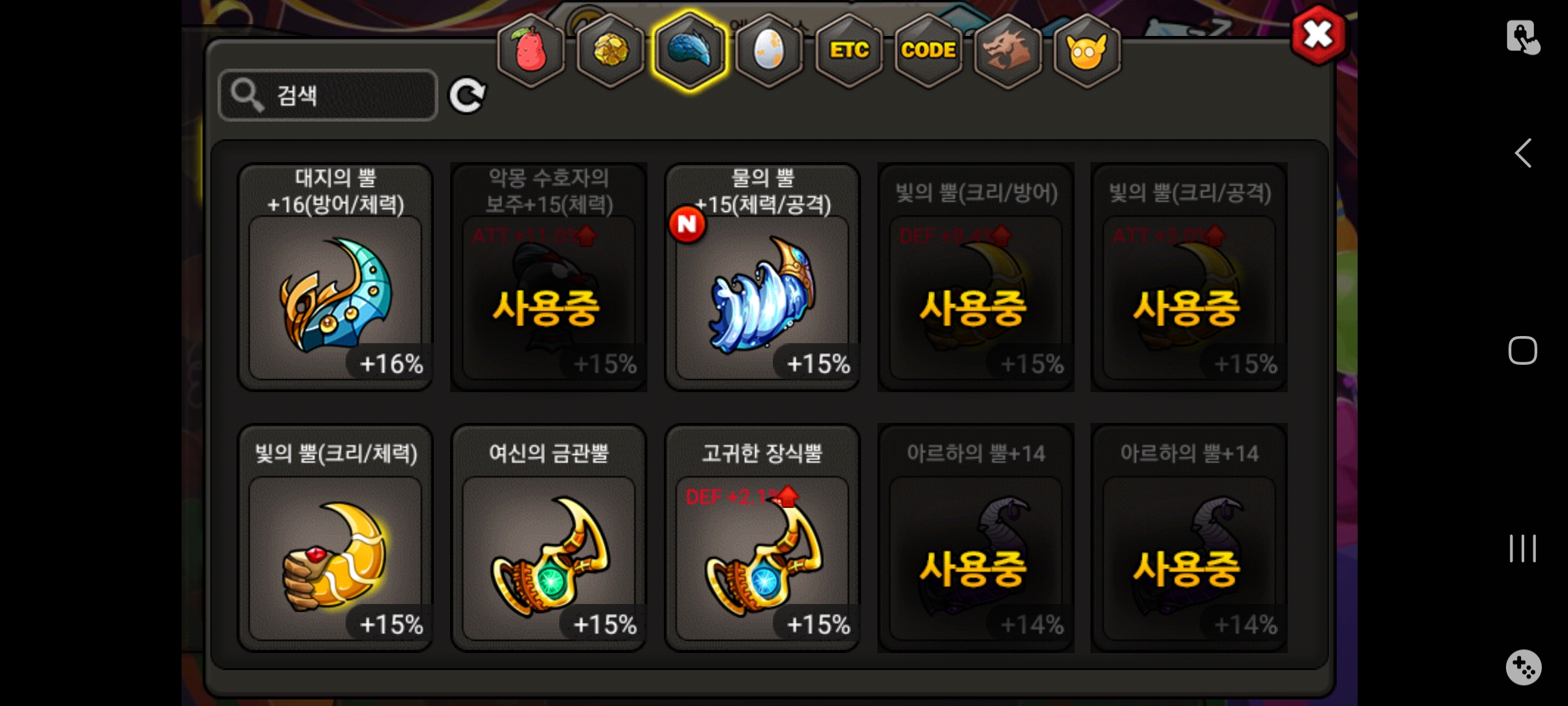The height and width of the screenshot is (706, 1568).
Task: Open the yellow owl mask tab
Action: coord(1087,50)
